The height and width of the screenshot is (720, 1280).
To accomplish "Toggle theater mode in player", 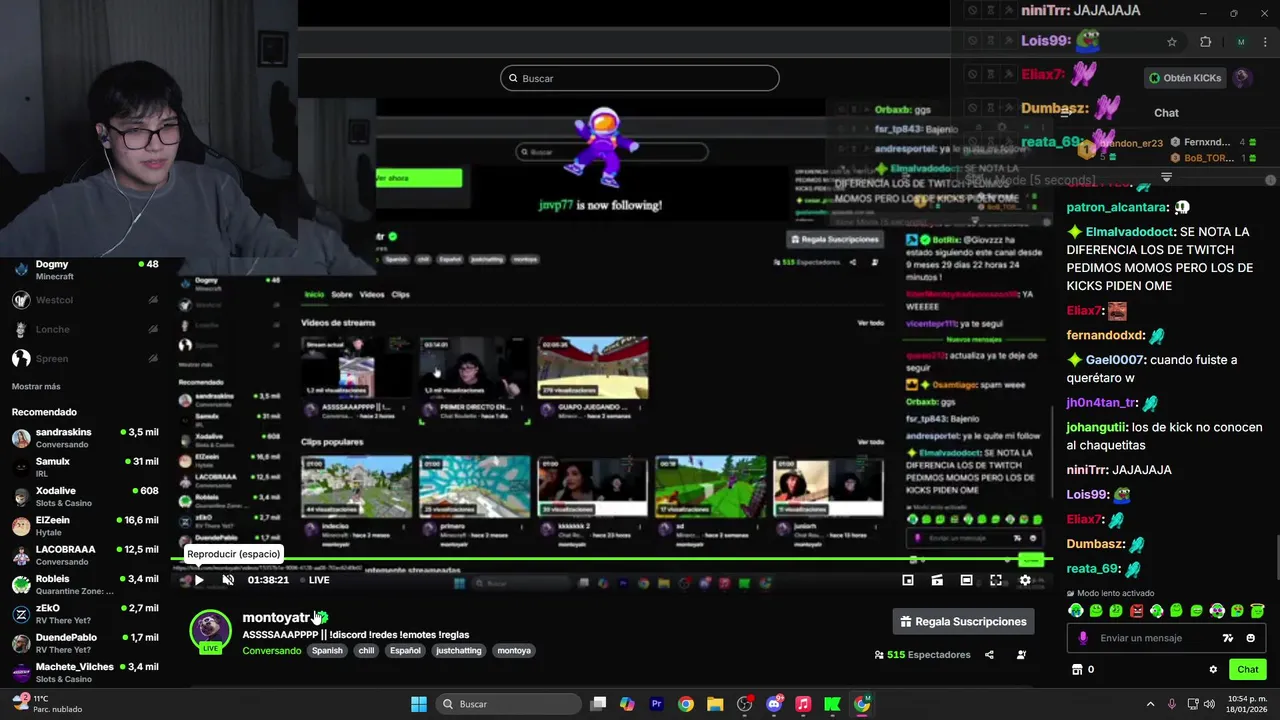I will (966, 580).
